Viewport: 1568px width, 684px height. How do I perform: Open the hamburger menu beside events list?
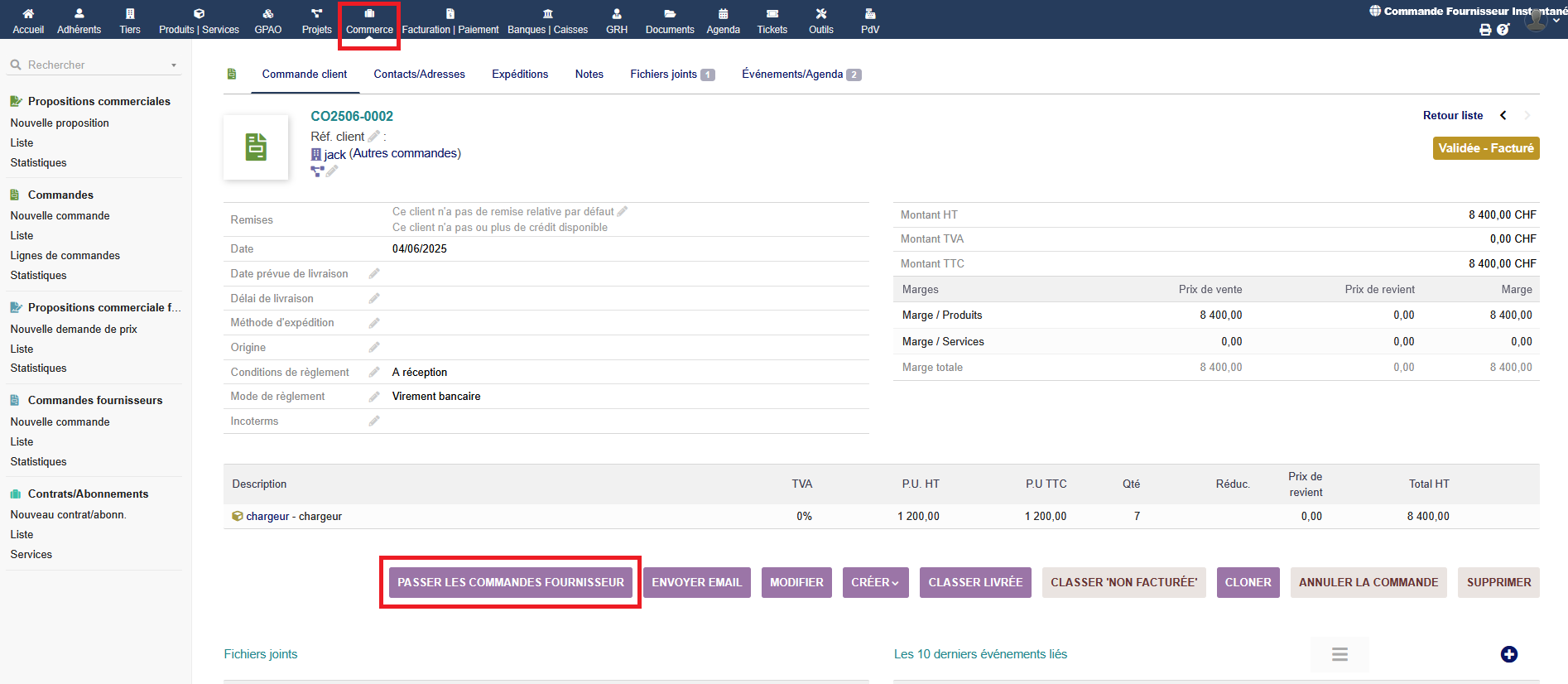[1340, 654]
